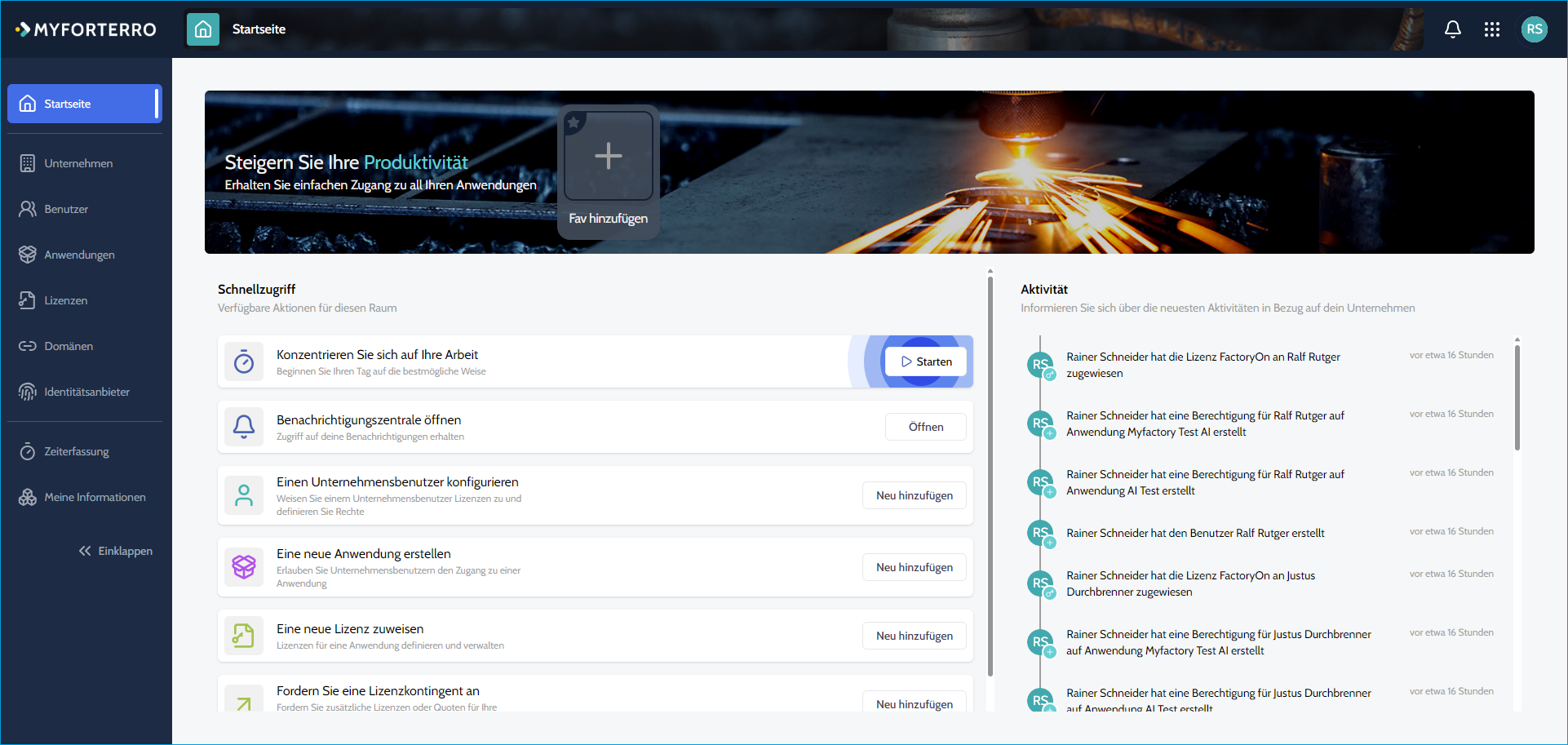Open the apps grid menu
This screenshot has width=1568, height=745.
(1491, 29)
